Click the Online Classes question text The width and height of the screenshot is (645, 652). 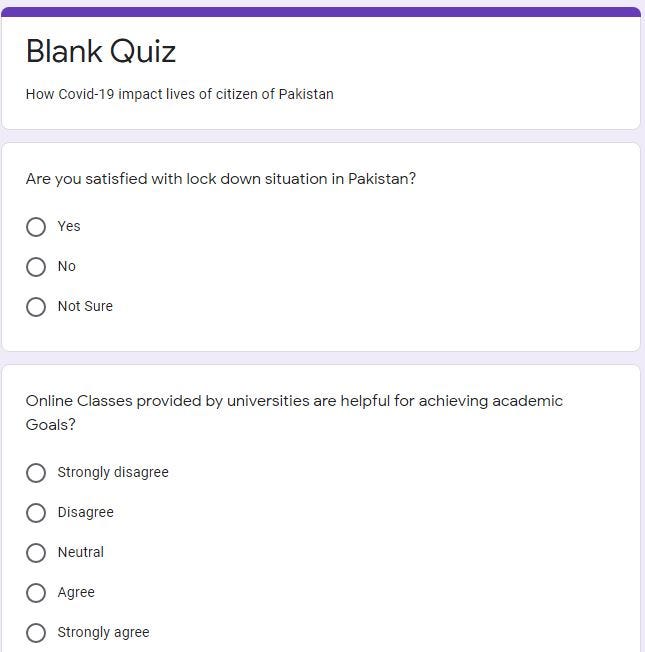pyautogui.click(x=294, y=412)
